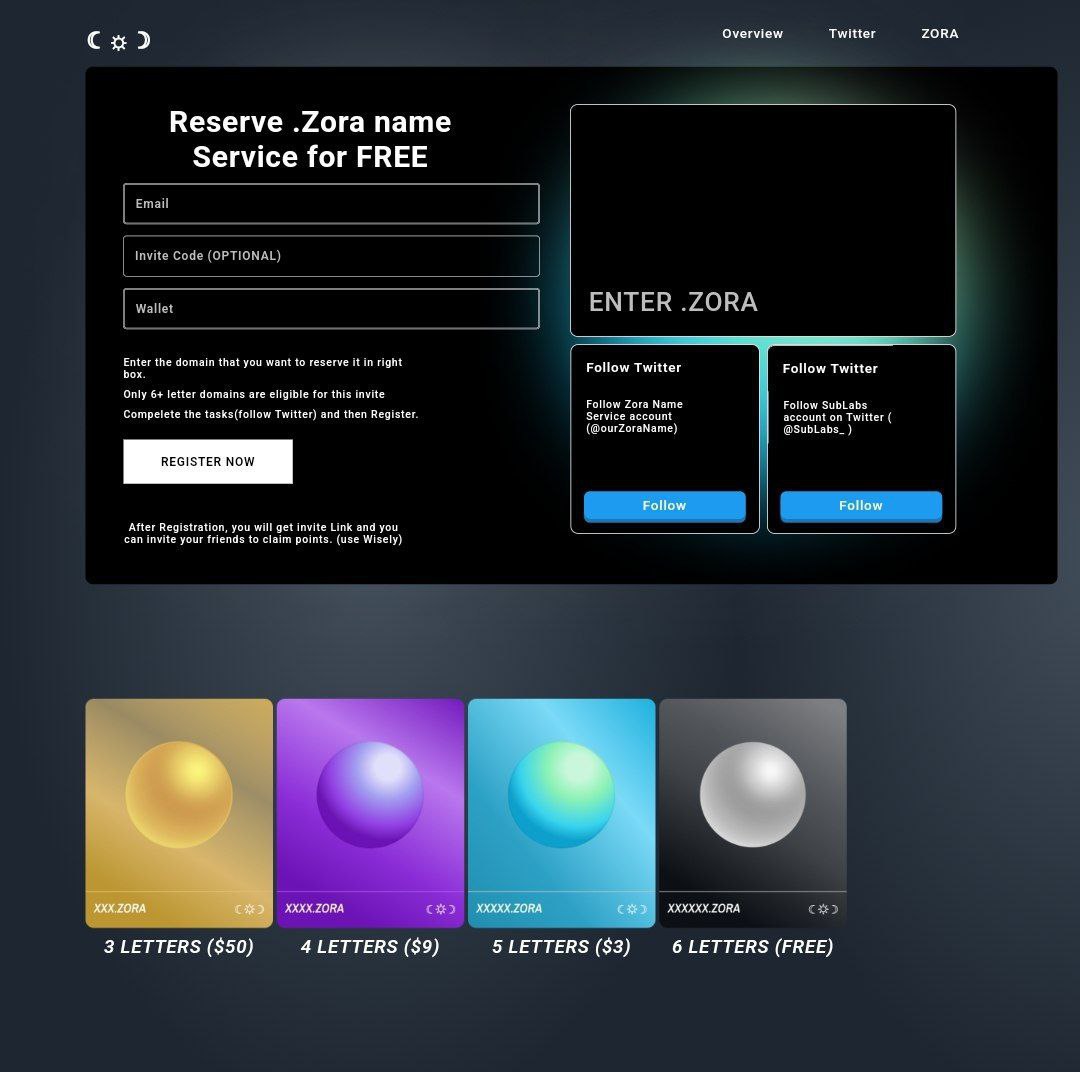This screenshot has width=1080, height=1072.
Task: Select the gray XXXXXX.ZORA card
Action: click(753, 813)
